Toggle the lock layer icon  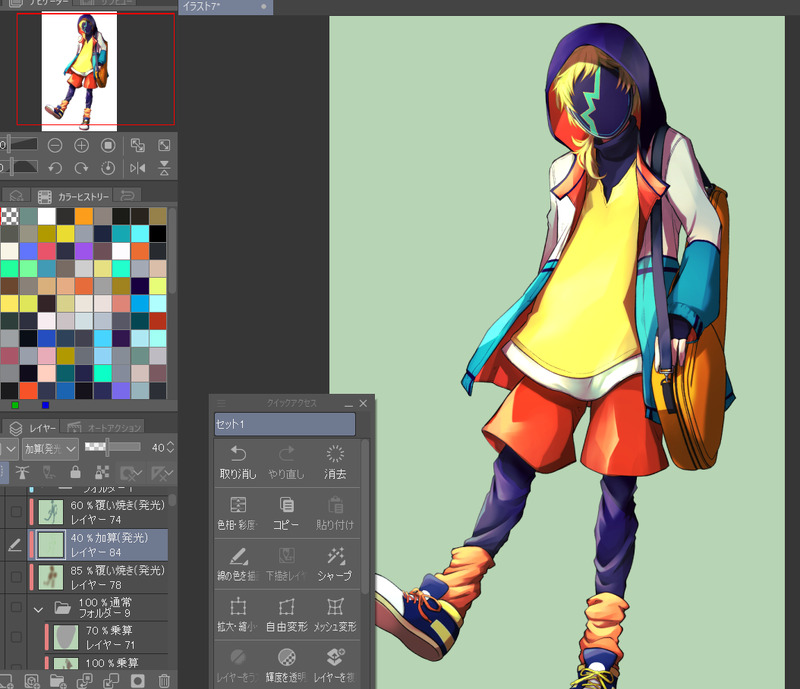click(75, 472)
